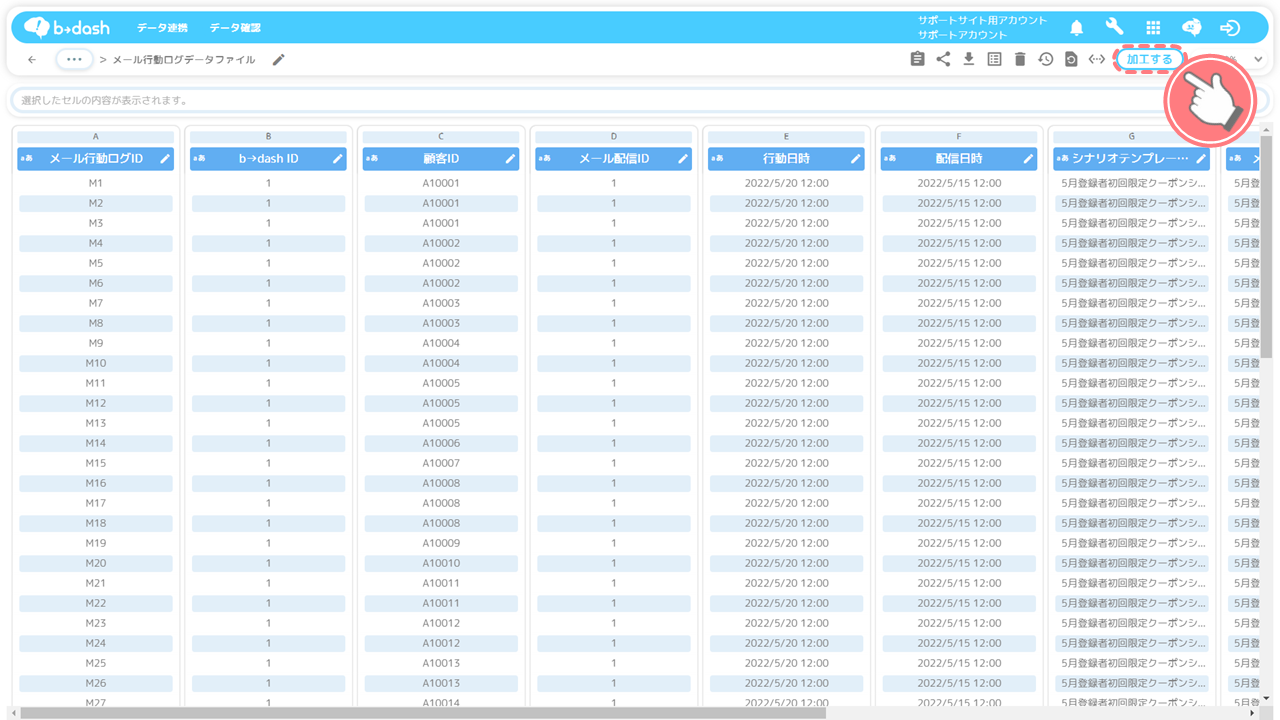This screenshot has width=1280, height=720.
Task: Select column letter C header
Action: [x=441, y=137]
